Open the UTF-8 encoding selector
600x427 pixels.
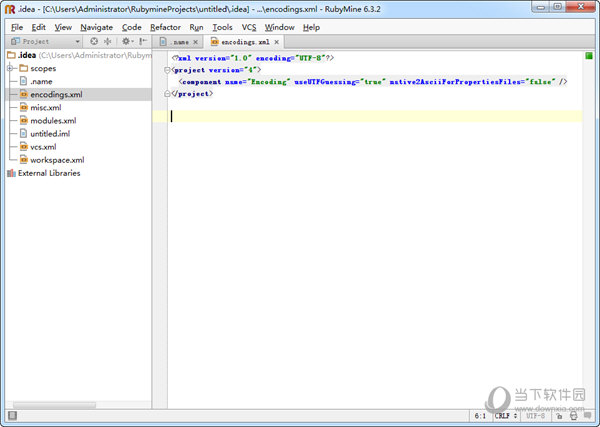[x=535, y=416]
